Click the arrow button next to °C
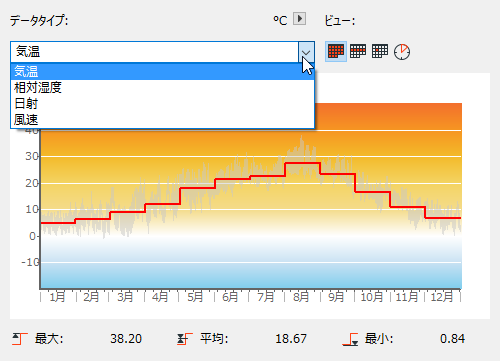This screenshot has width=500, height=361. (x=299, y=19)
